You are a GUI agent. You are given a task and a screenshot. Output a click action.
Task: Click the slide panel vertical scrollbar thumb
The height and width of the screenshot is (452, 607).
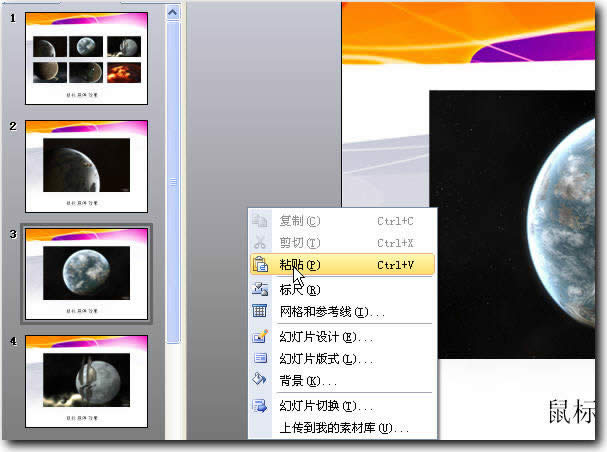173,180
